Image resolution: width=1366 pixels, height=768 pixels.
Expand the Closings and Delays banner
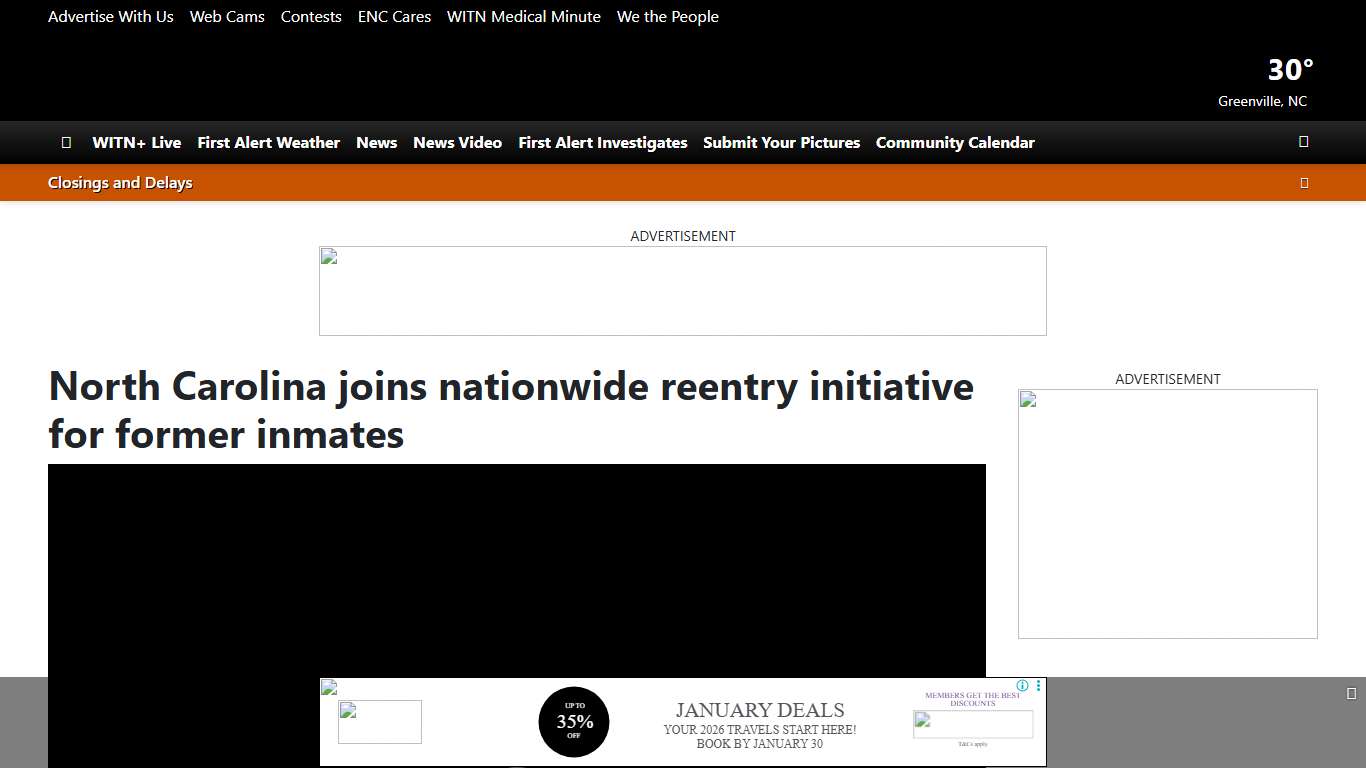(120, 182)
